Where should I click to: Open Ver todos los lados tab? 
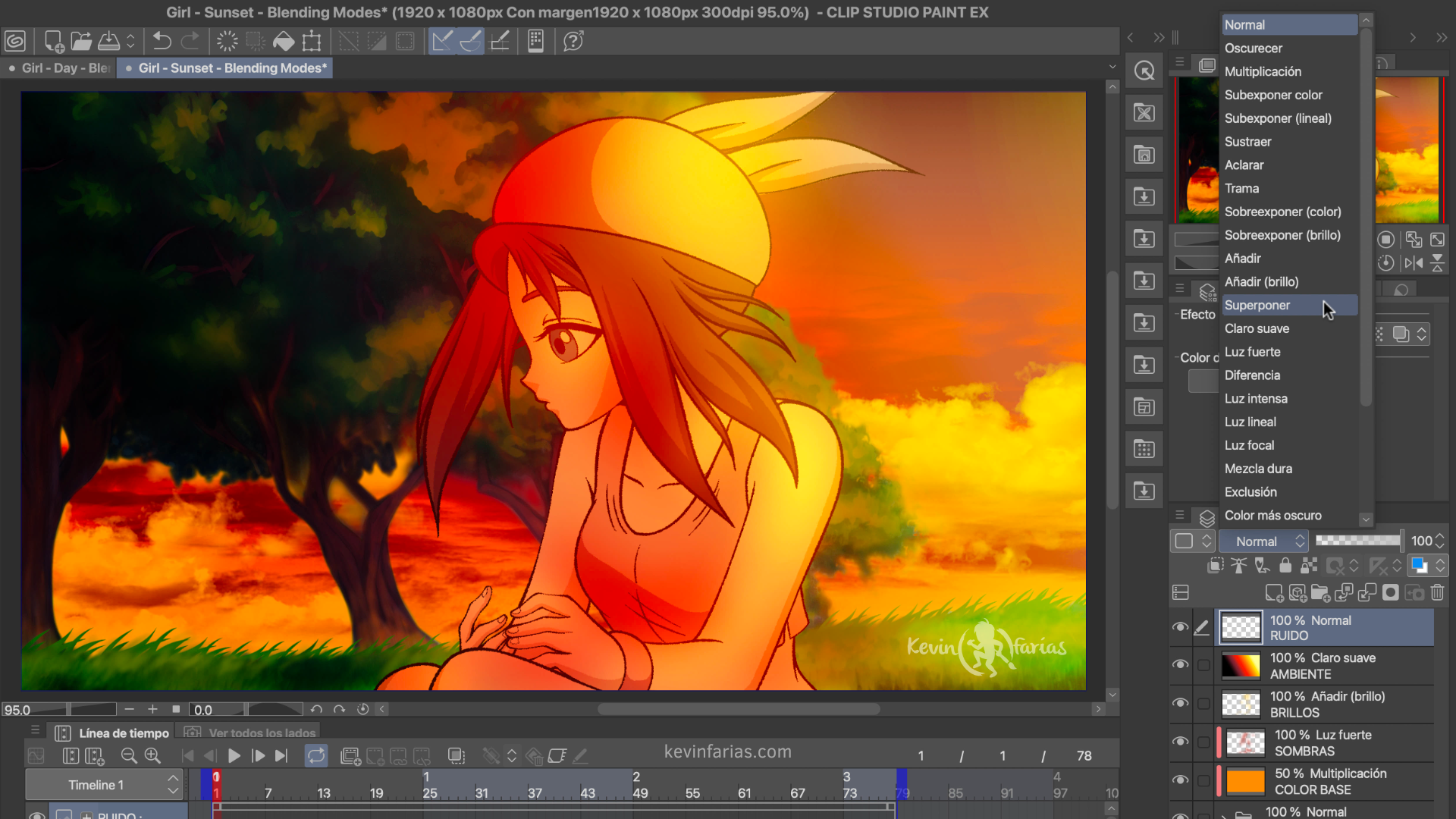pos(250,733)
